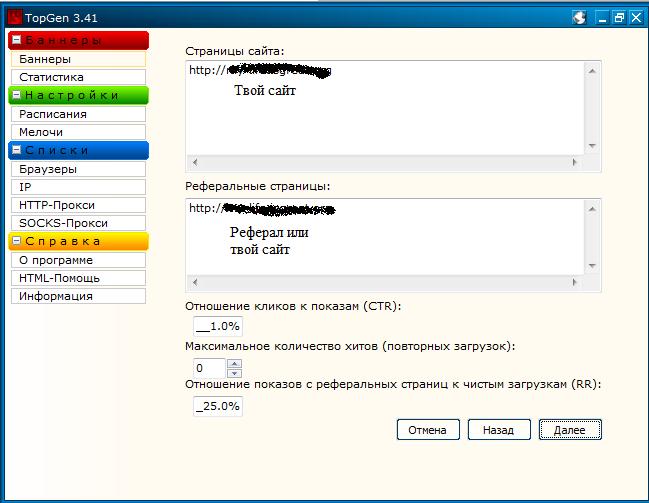Click right arrow of Реферальные страницы horizontal scrollbar
The height and width of the screenshot is (503, 649).
coord(574,282)
